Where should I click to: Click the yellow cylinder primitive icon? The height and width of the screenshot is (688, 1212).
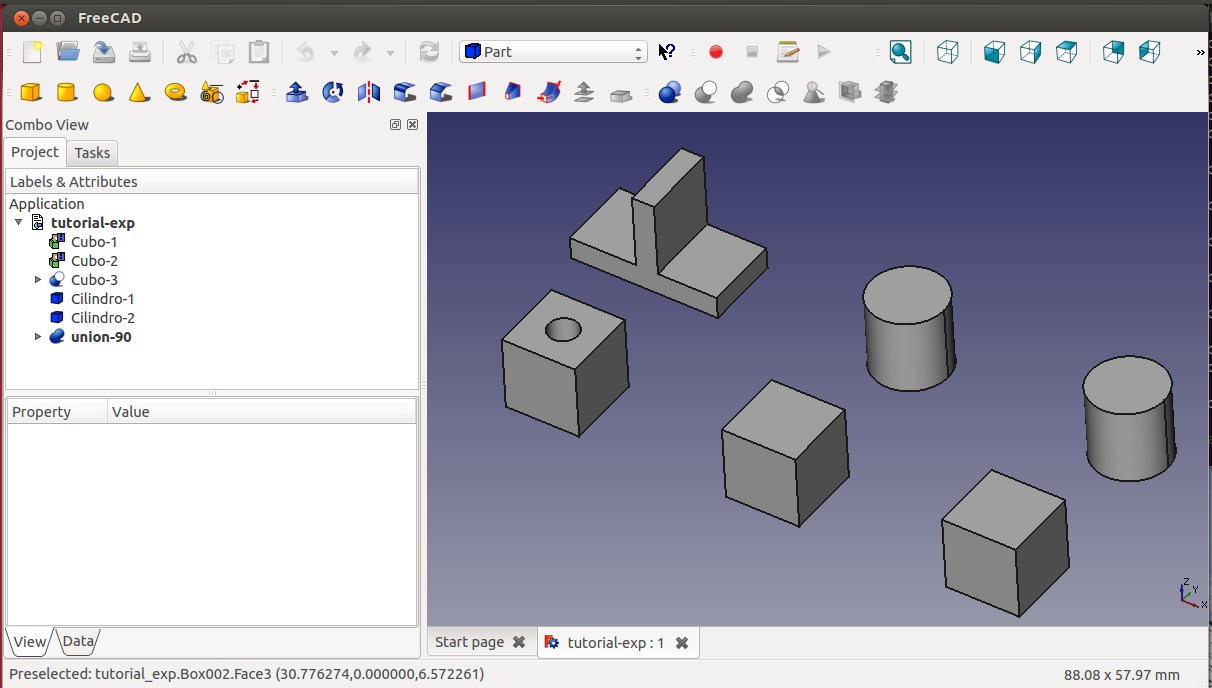tap(67, 93)
